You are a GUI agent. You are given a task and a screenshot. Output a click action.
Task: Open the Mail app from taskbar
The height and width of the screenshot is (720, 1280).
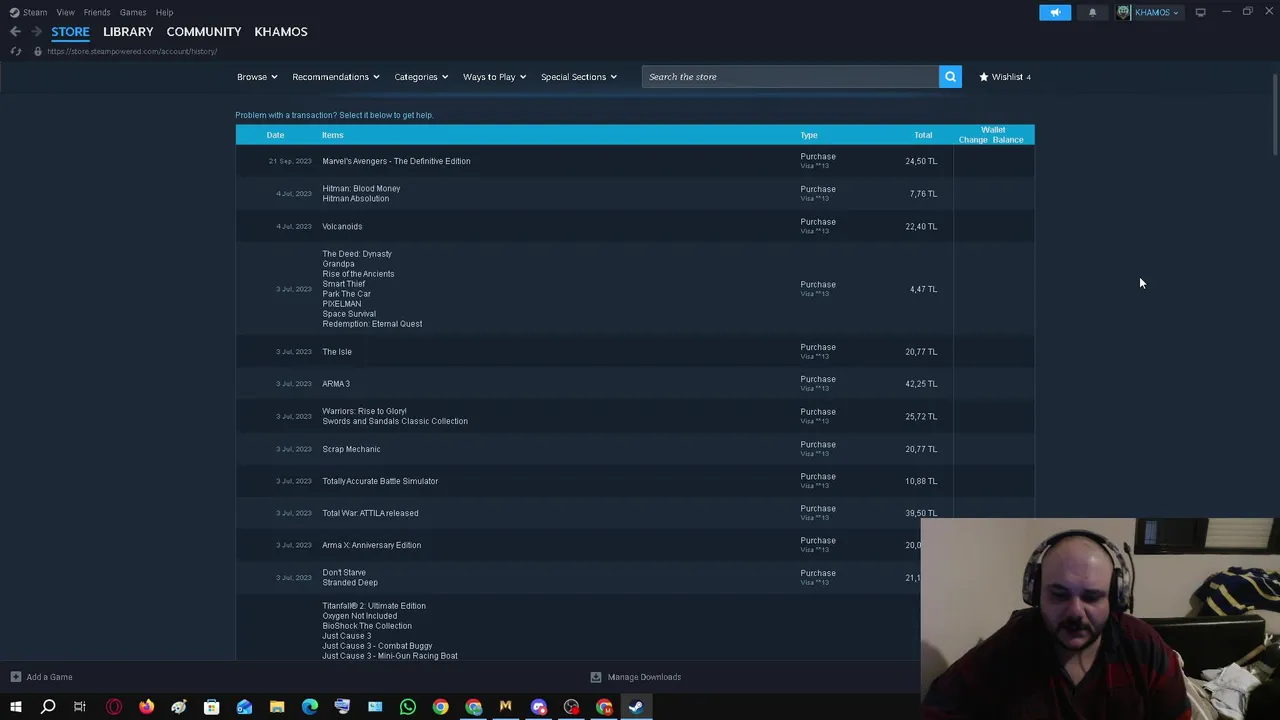244,708
